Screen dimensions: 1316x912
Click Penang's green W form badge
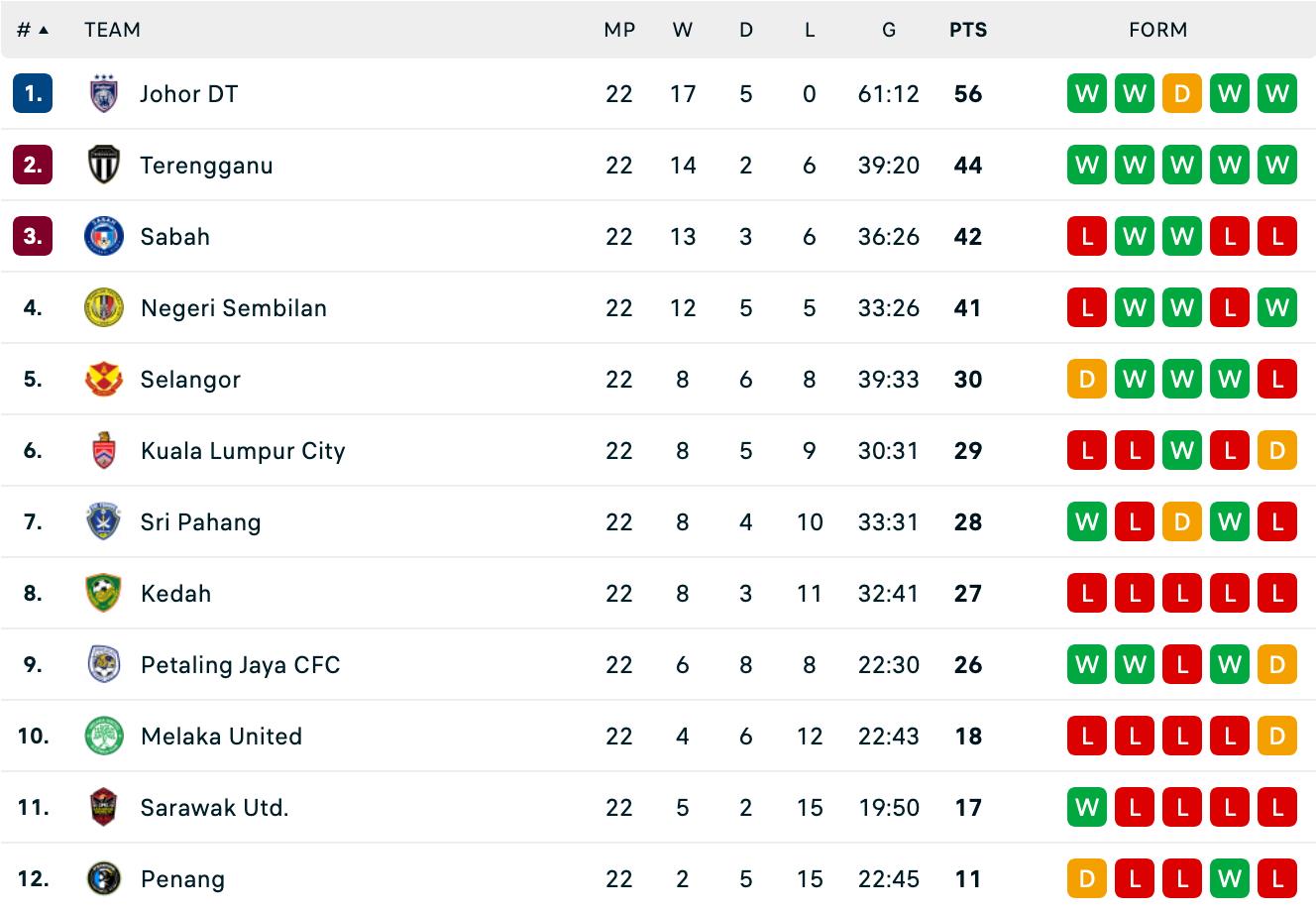coord(1230,879)
